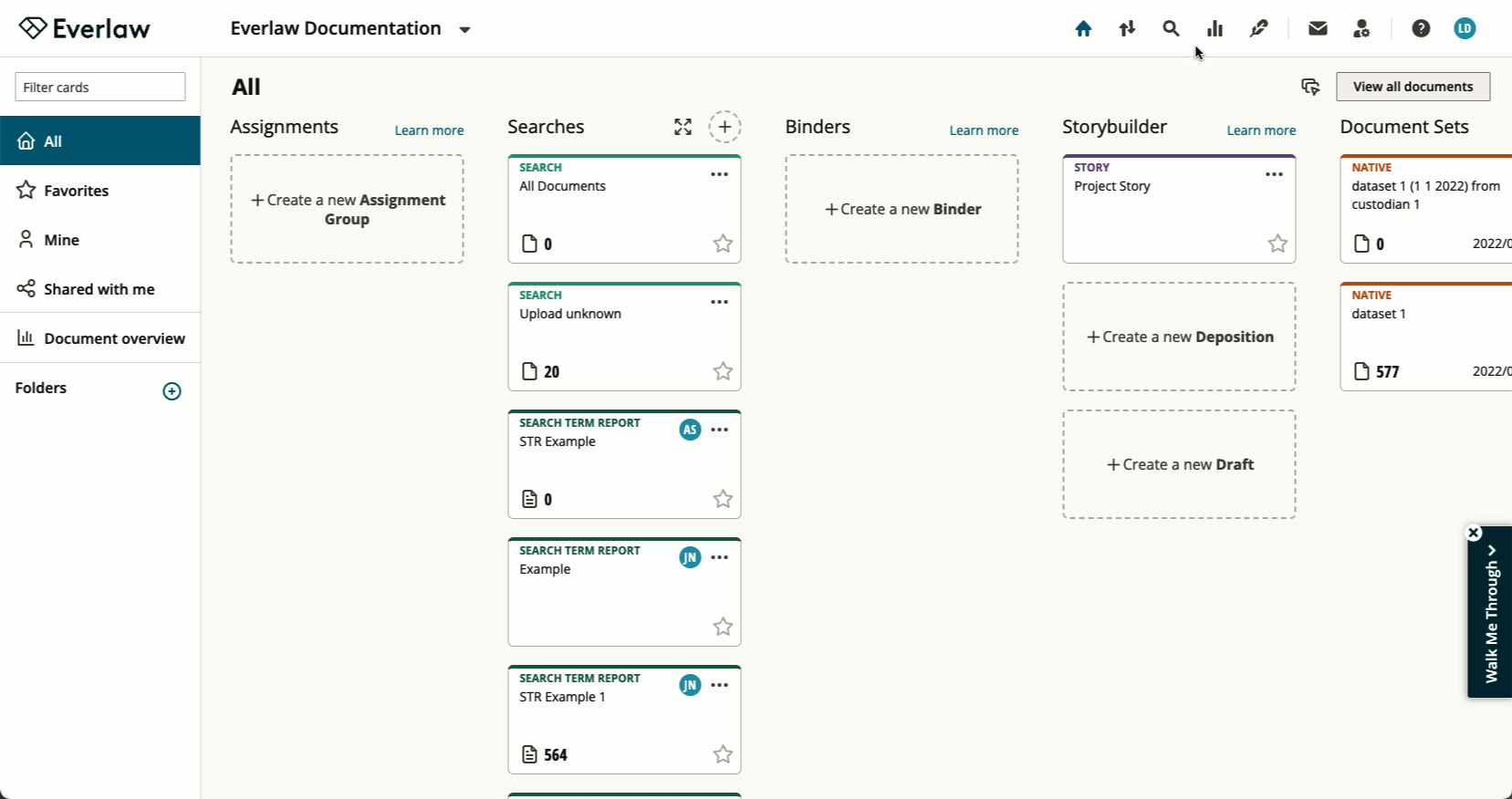The width and height of the screenshot is (1512, 799).
Task: Select Mine in the sidebar
Action: pyautogui.click(x=100, y=239)
